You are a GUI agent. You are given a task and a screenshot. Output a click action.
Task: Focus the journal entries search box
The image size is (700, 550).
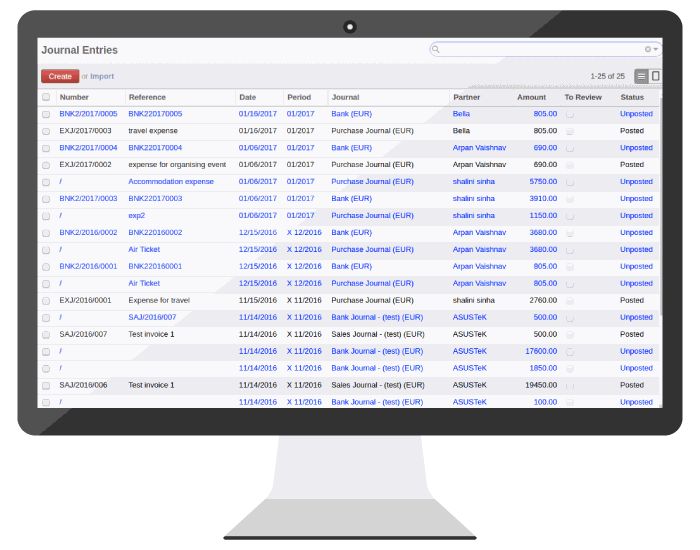pyautogui.click(x=545, y=50)
